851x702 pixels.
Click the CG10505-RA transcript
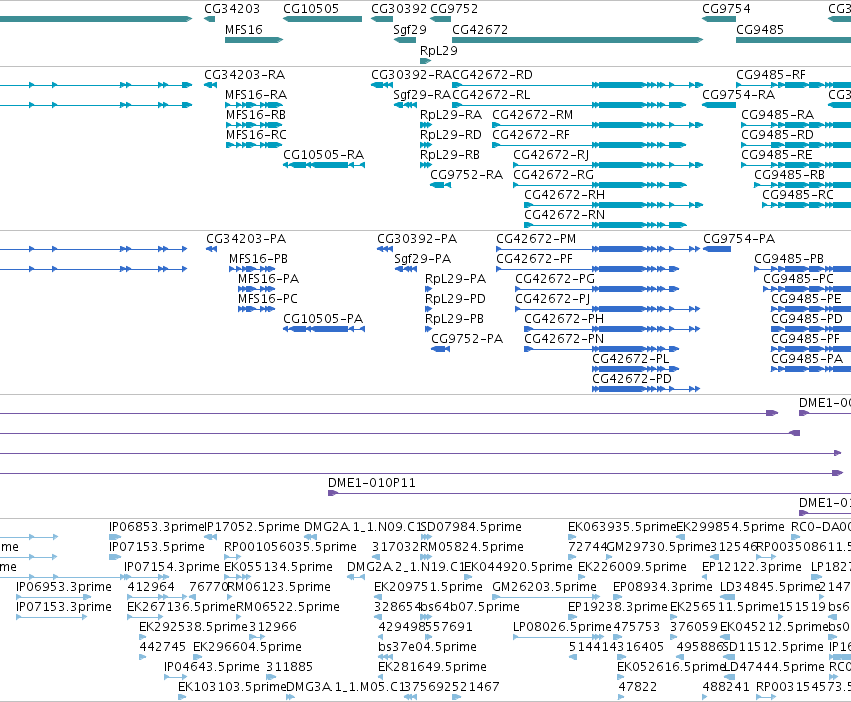tap(323, 155)
